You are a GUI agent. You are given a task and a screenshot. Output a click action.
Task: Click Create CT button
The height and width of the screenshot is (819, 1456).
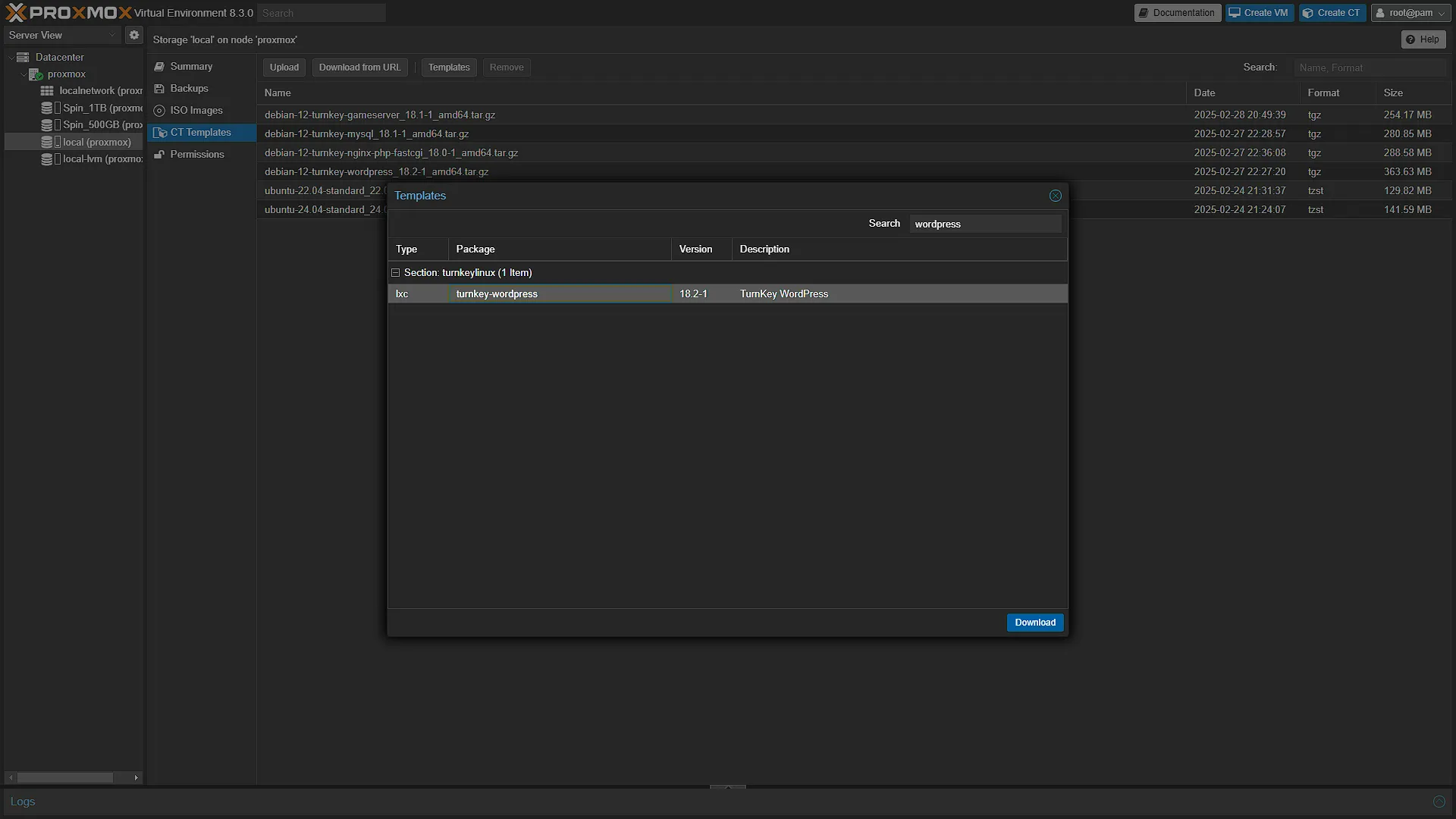pyautogui.click(x=1332, y=13)
